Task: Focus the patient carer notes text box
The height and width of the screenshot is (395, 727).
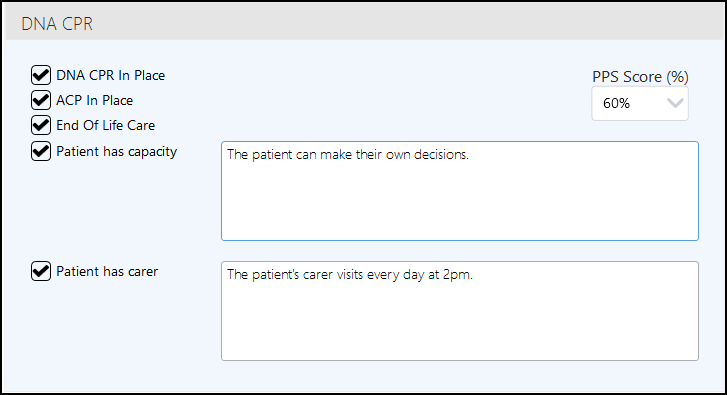Action: click(460, 311)
